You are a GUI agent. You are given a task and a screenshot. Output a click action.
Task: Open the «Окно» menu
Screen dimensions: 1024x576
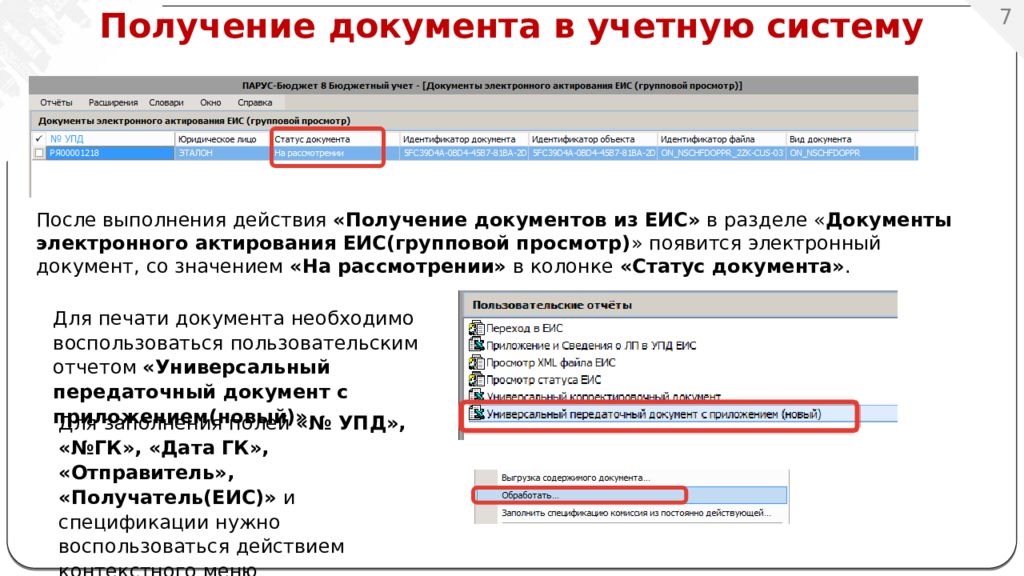tap(210, 103)
